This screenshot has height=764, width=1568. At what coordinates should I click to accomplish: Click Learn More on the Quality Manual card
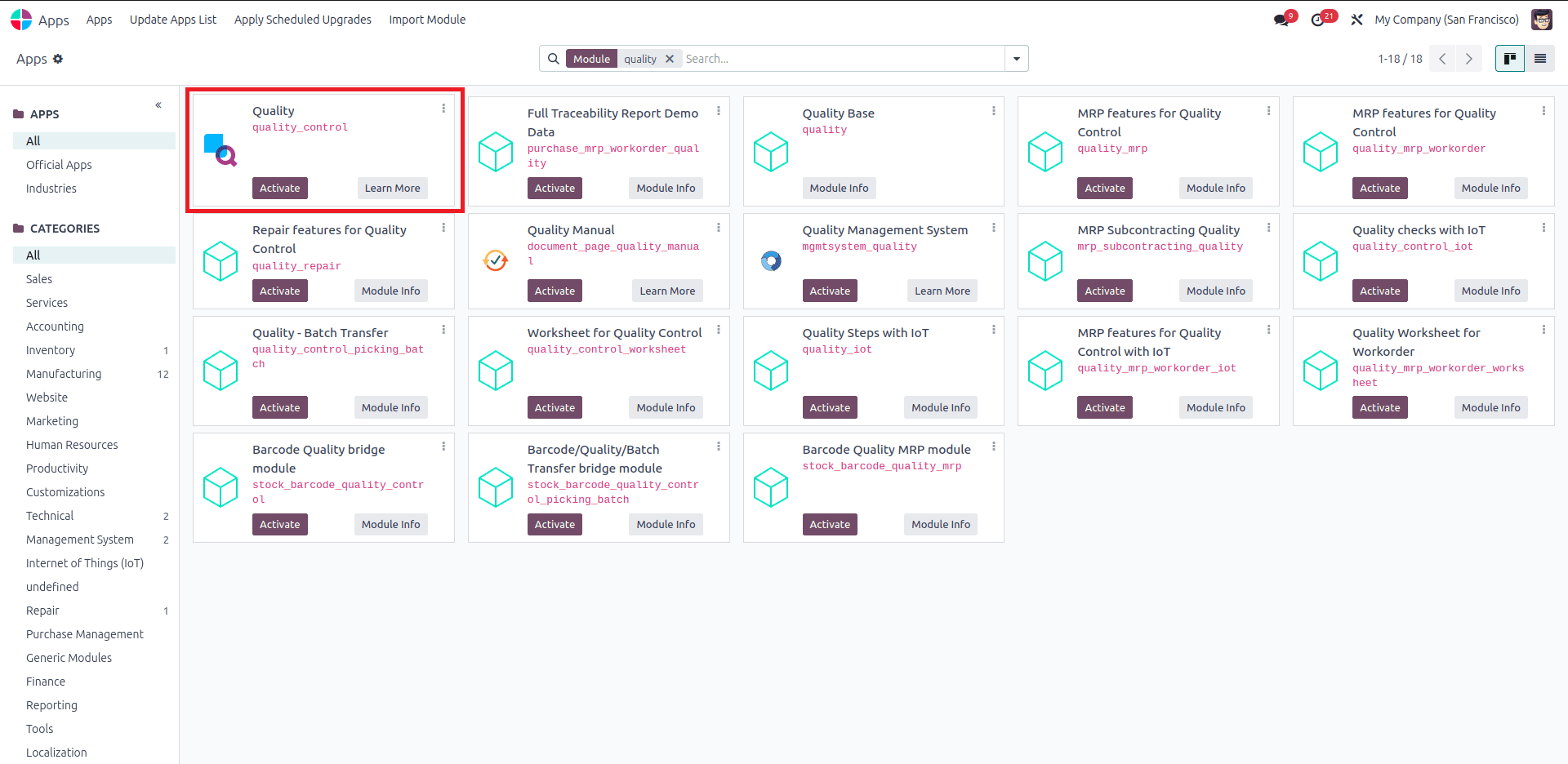[x=666, y=290]
